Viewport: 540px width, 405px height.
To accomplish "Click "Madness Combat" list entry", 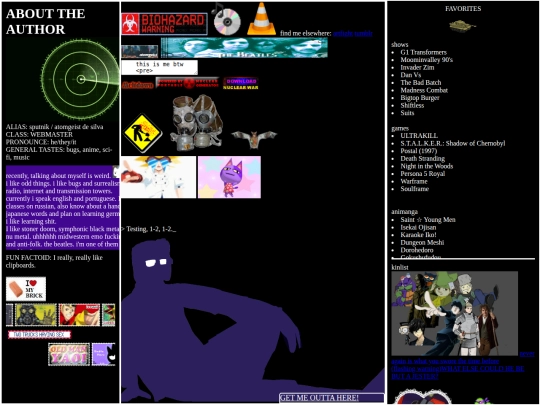I will point(424,90).
